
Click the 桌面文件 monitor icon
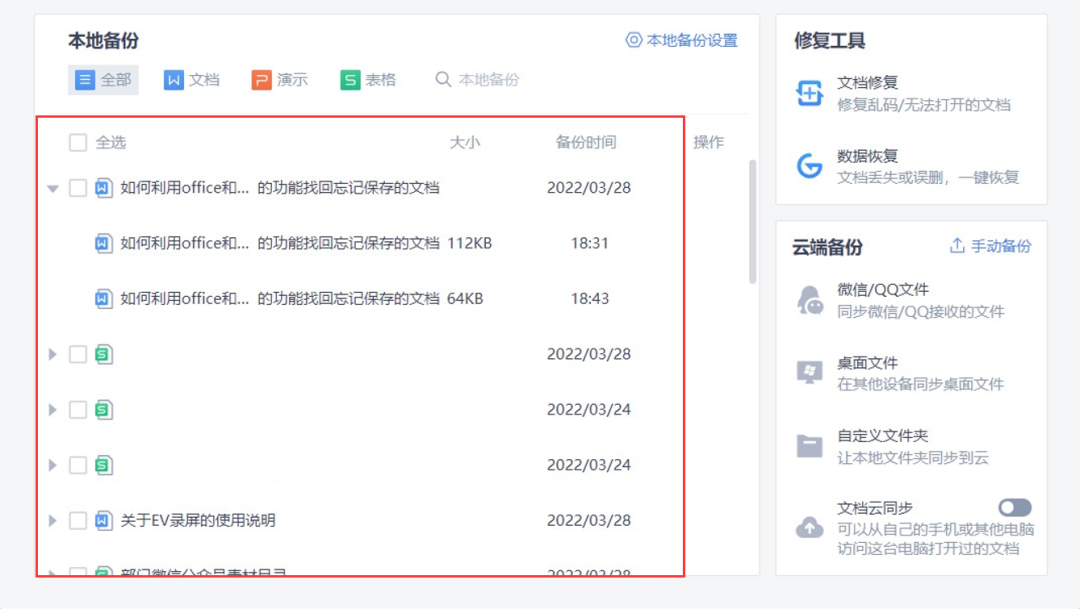pyautogui.click(x=809, y=373)
